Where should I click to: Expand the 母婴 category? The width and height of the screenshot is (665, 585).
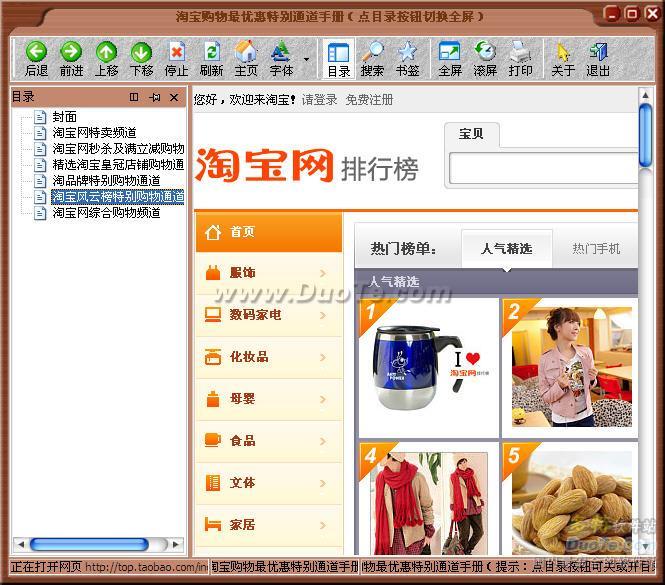(x=269, y=399)
